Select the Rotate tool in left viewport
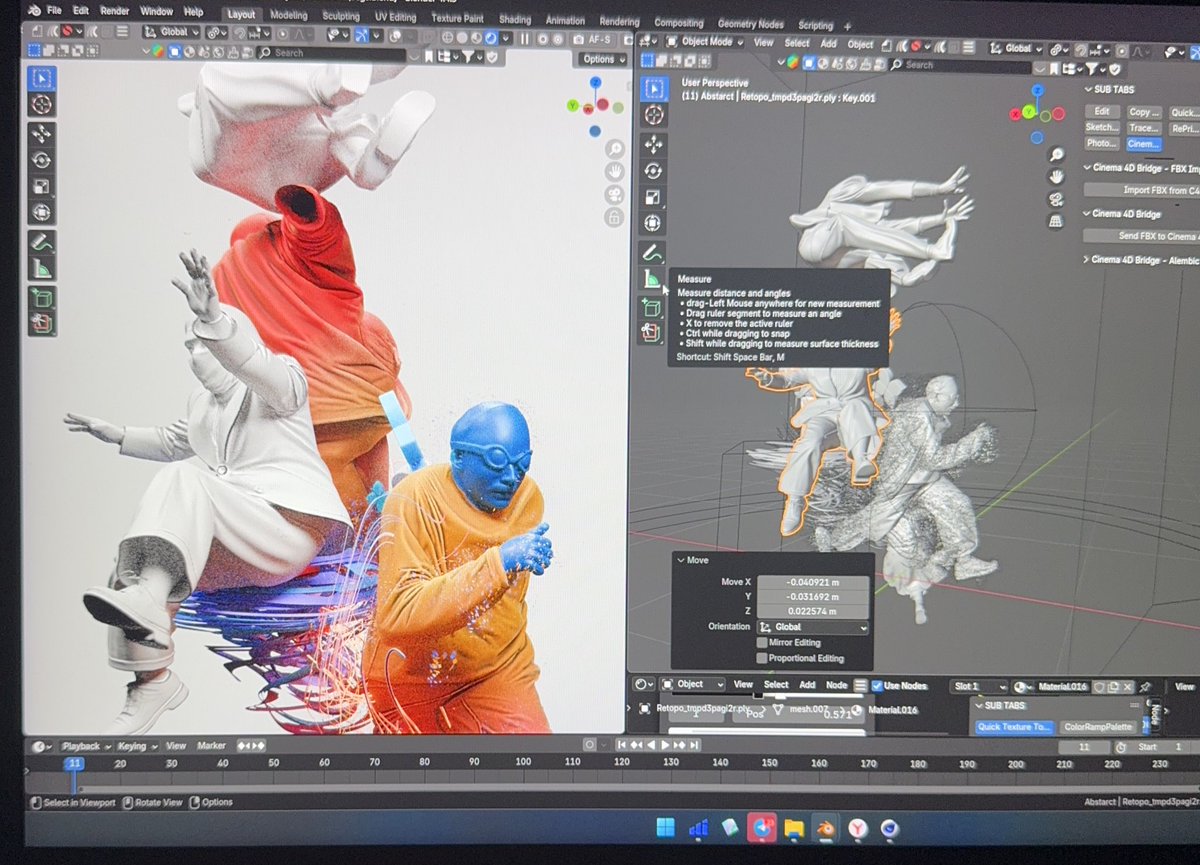This screenshot has width=1200, height=865. click(42, 160)
